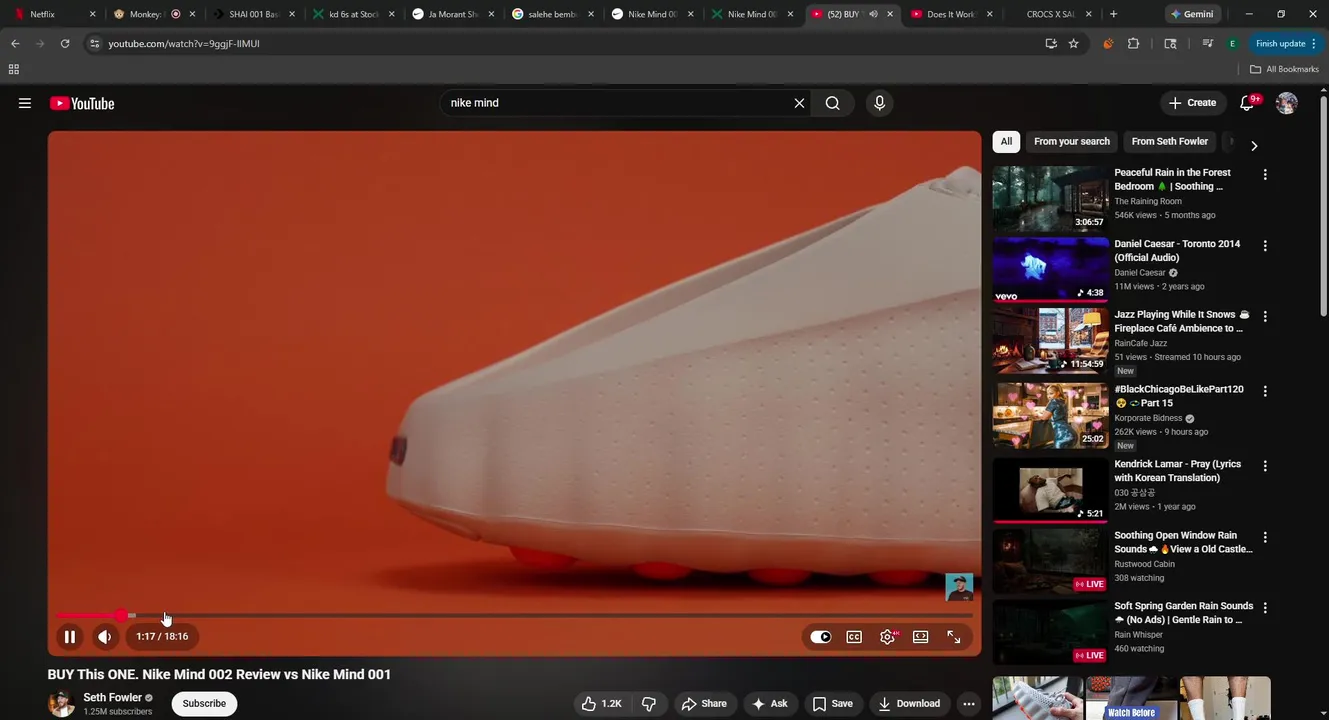Dislike the video
Image resolution: width=1329 pixels, height=720 pixels.
[649, 703]
